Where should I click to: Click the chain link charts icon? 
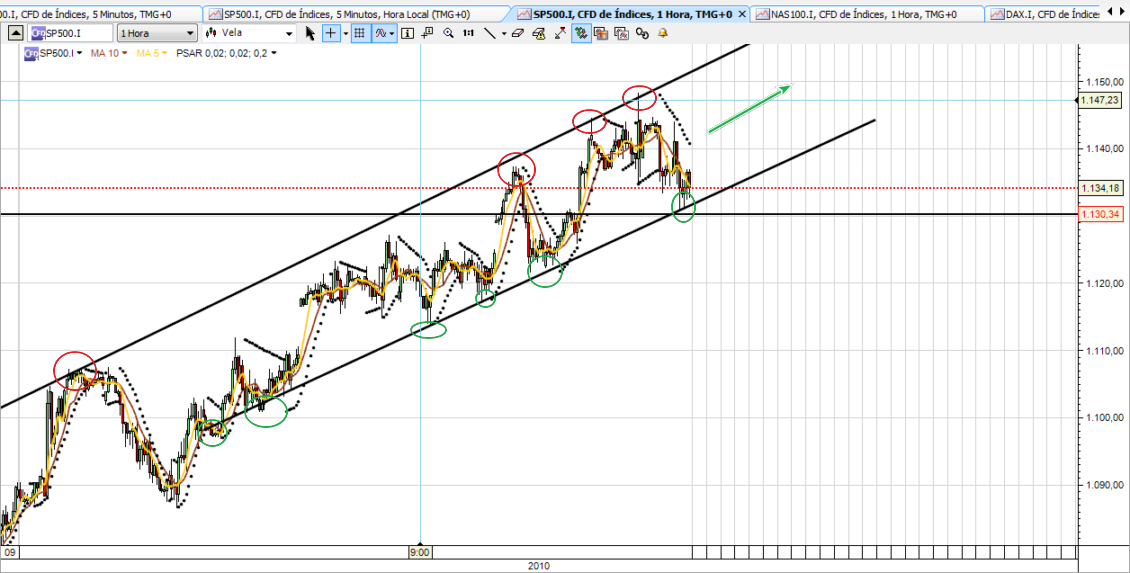tap(641, 32)
